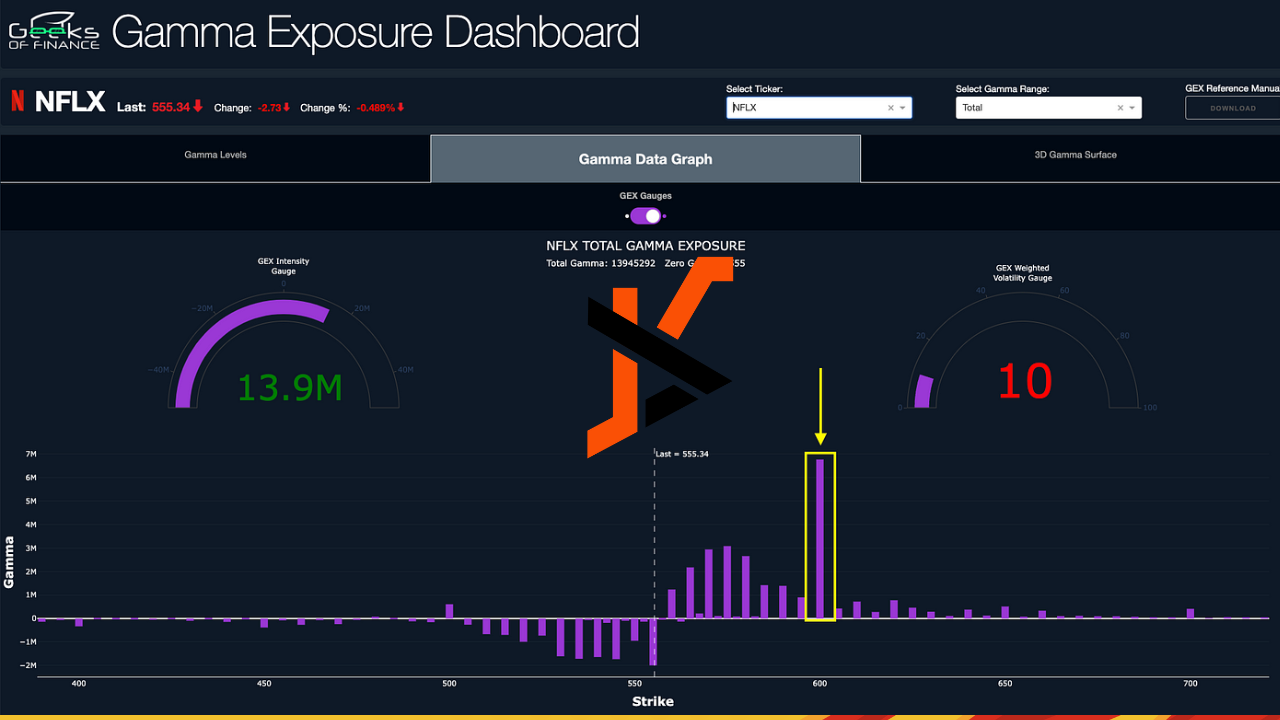Toggle the GEX Gauges switch
Screen dimensions: 1280x720
[646, 216]
